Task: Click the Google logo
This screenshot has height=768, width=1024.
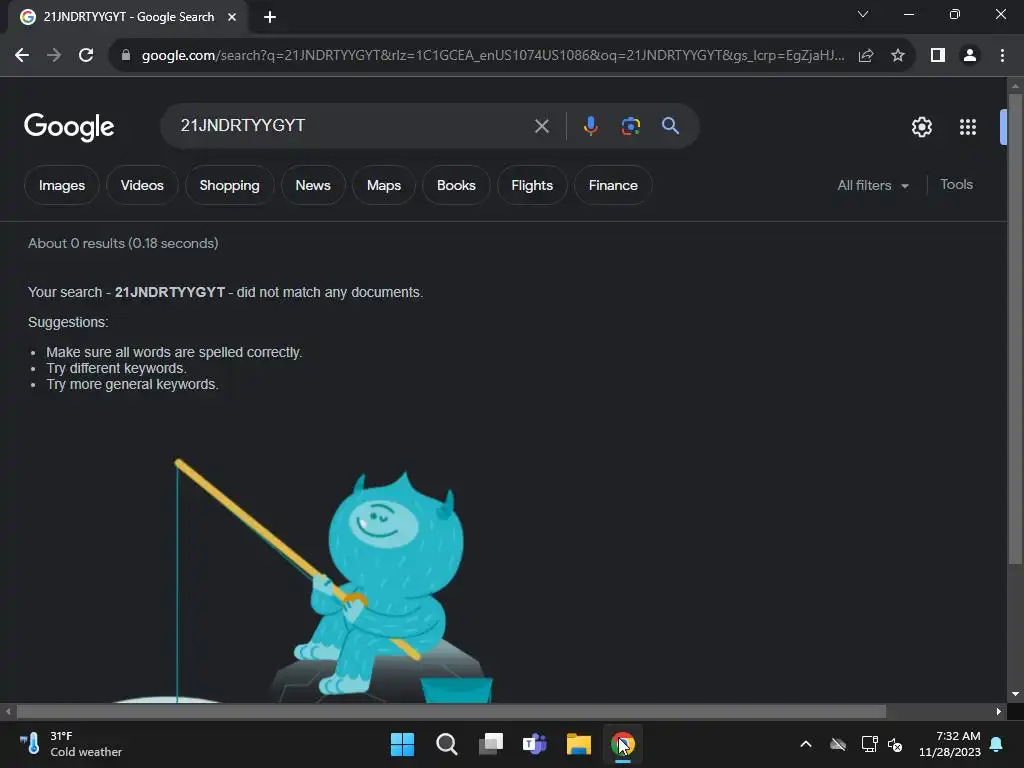Action: coord(69,127)
